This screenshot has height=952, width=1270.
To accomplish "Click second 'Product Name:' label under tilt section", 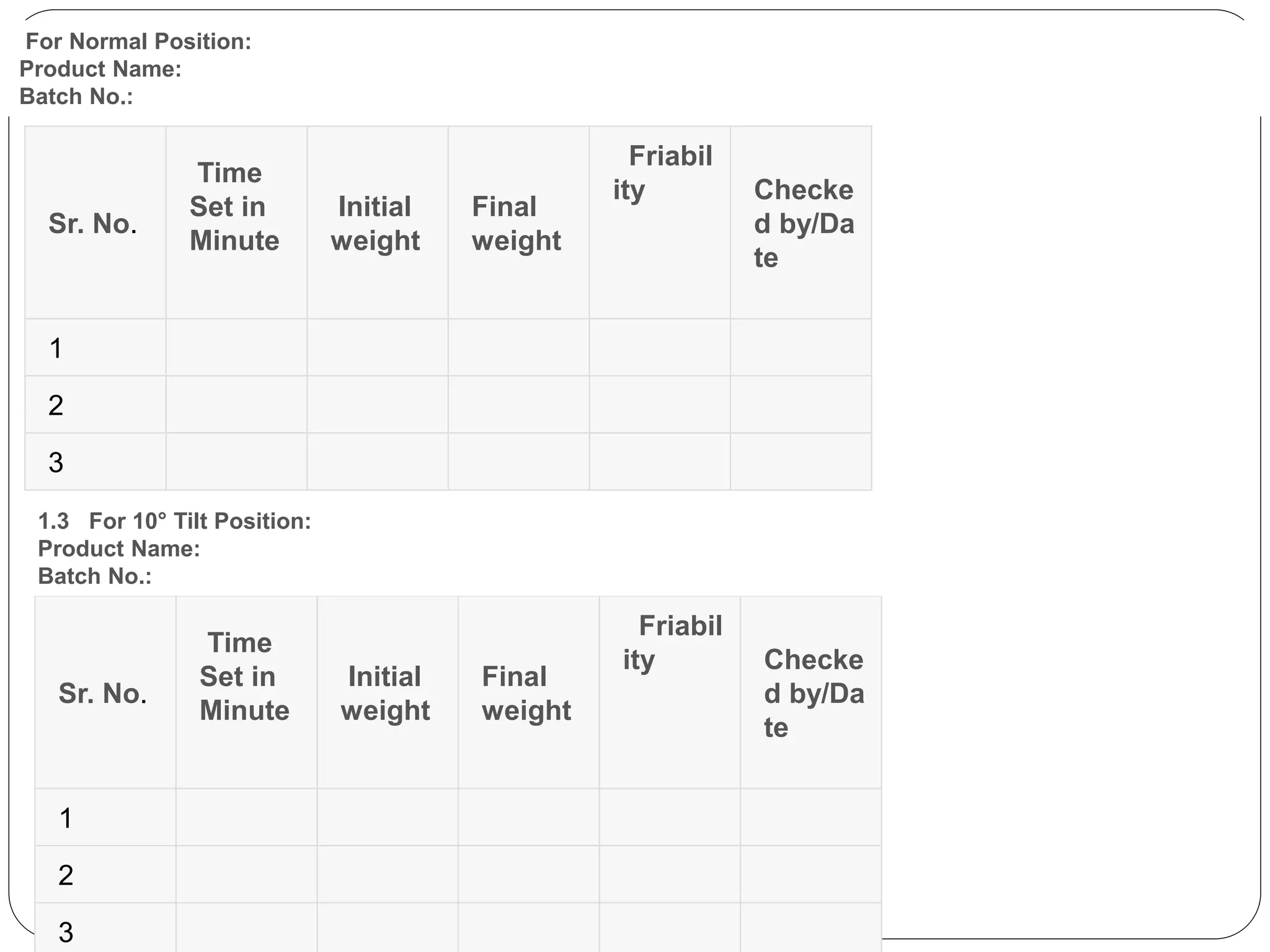I will [119, 549].
